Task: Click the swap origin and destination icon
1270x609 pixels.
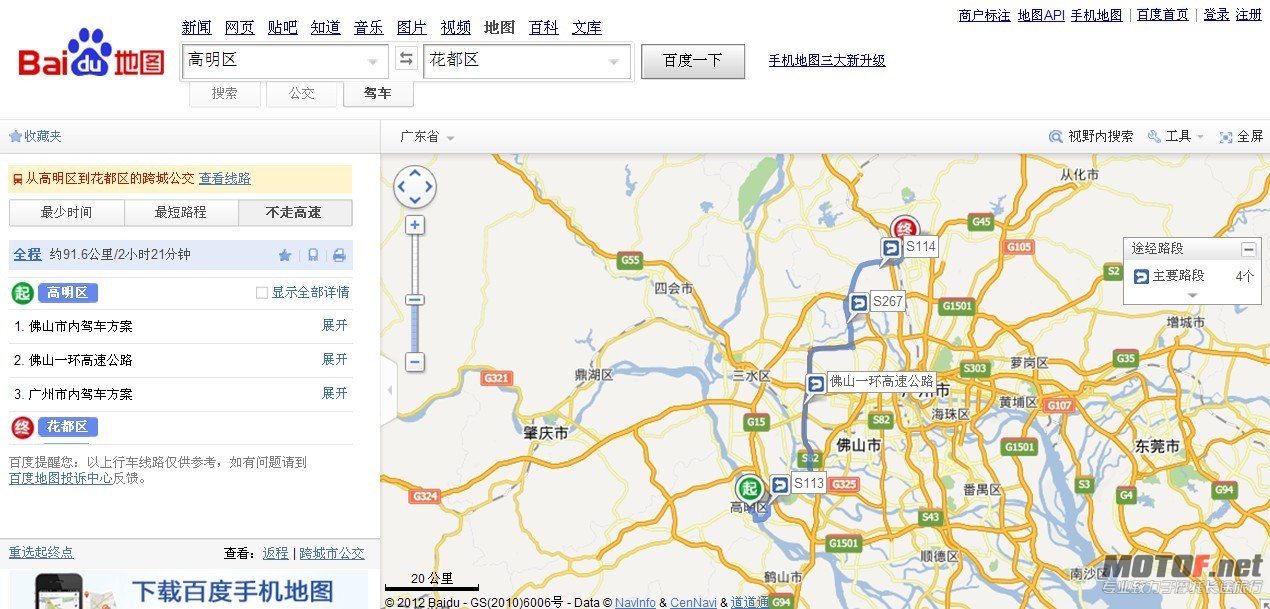Action: 406,60
